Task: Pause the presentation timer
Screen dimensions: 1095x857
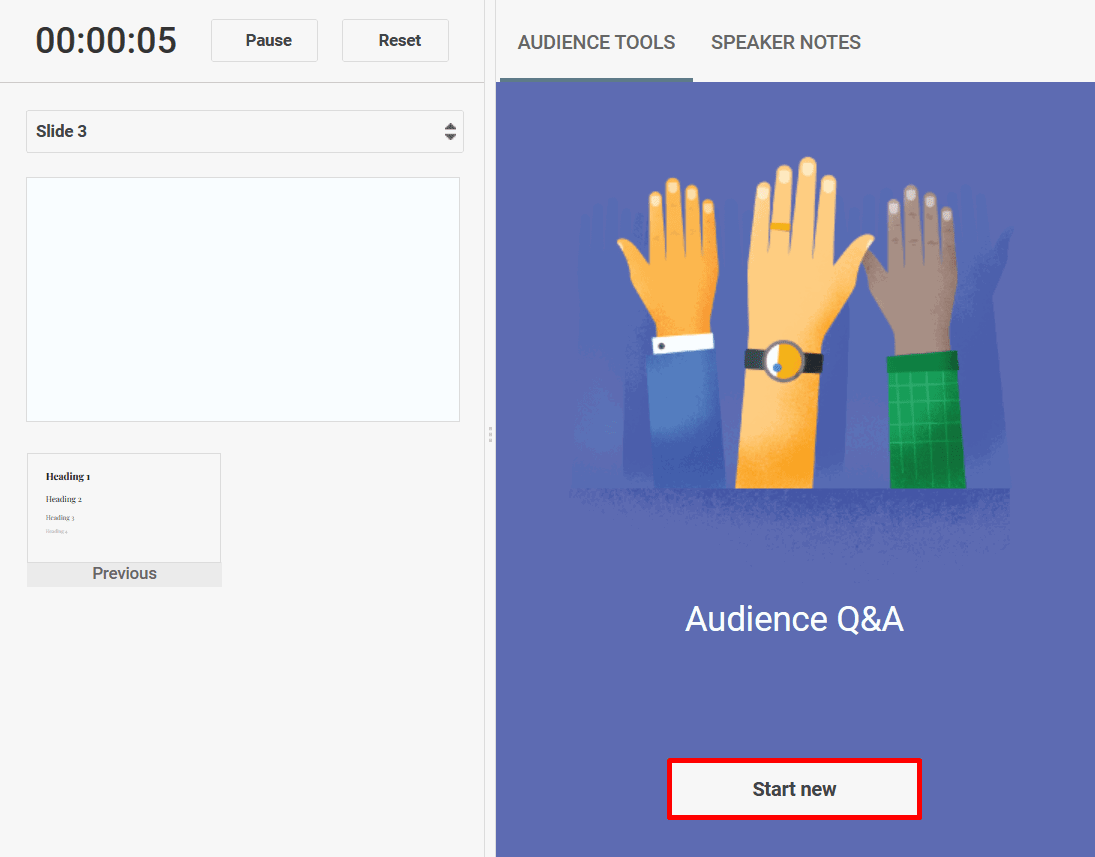Action: coord(265,41)
